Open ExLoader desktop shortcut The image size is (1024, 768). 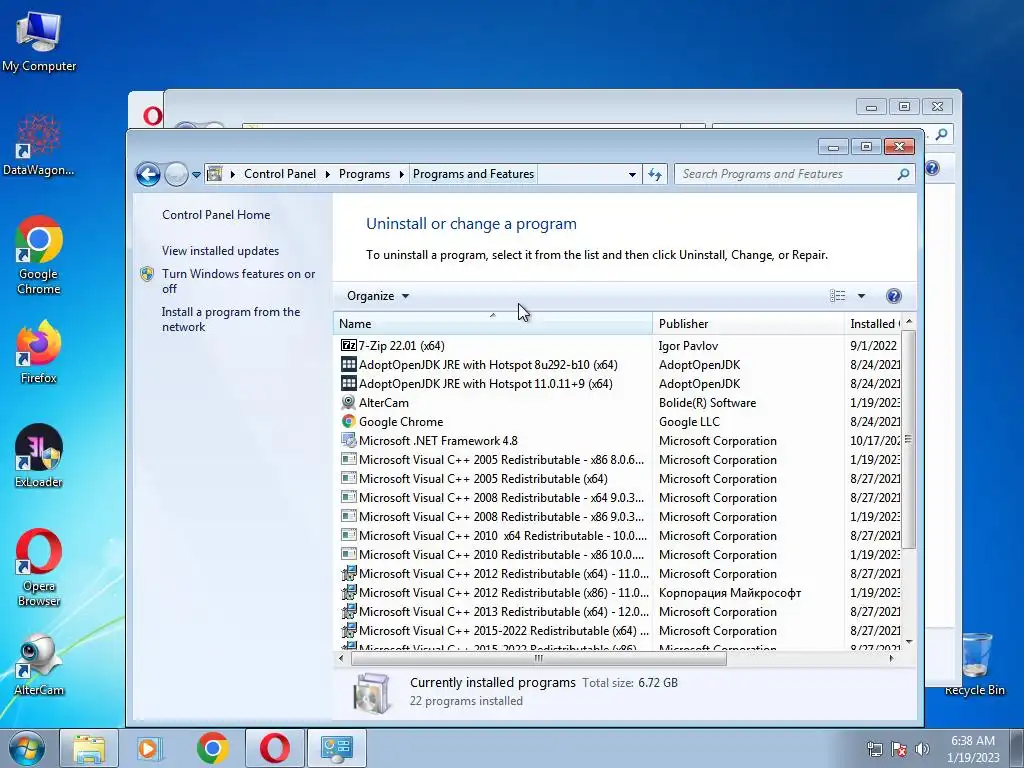pos(39,456)
